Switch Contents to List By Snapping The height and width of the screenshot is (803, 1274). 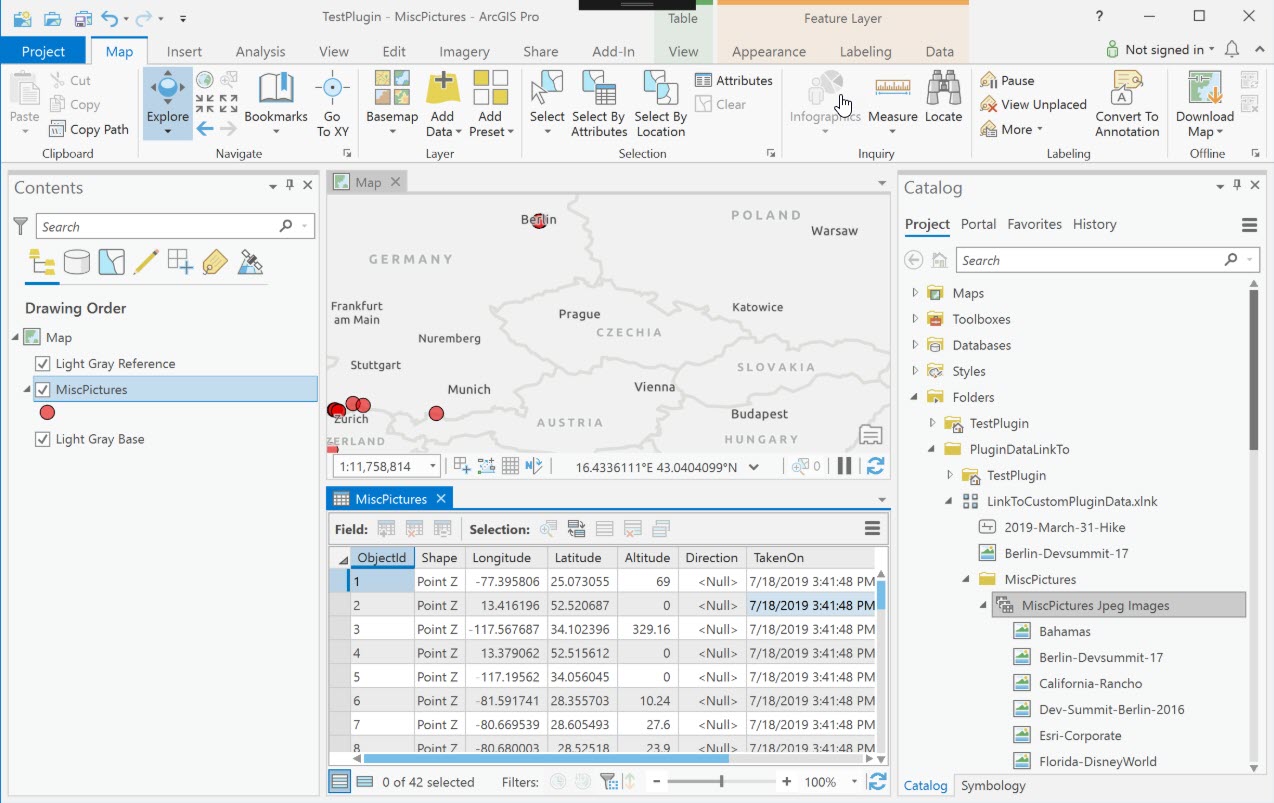click(180, 262)
